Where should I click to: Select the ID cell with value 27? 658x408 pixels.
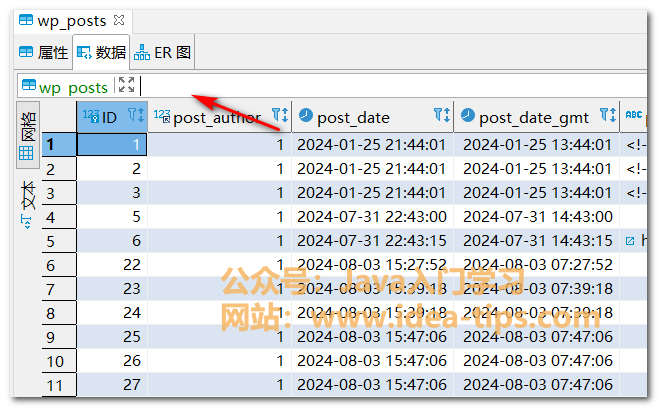[112, 384]
